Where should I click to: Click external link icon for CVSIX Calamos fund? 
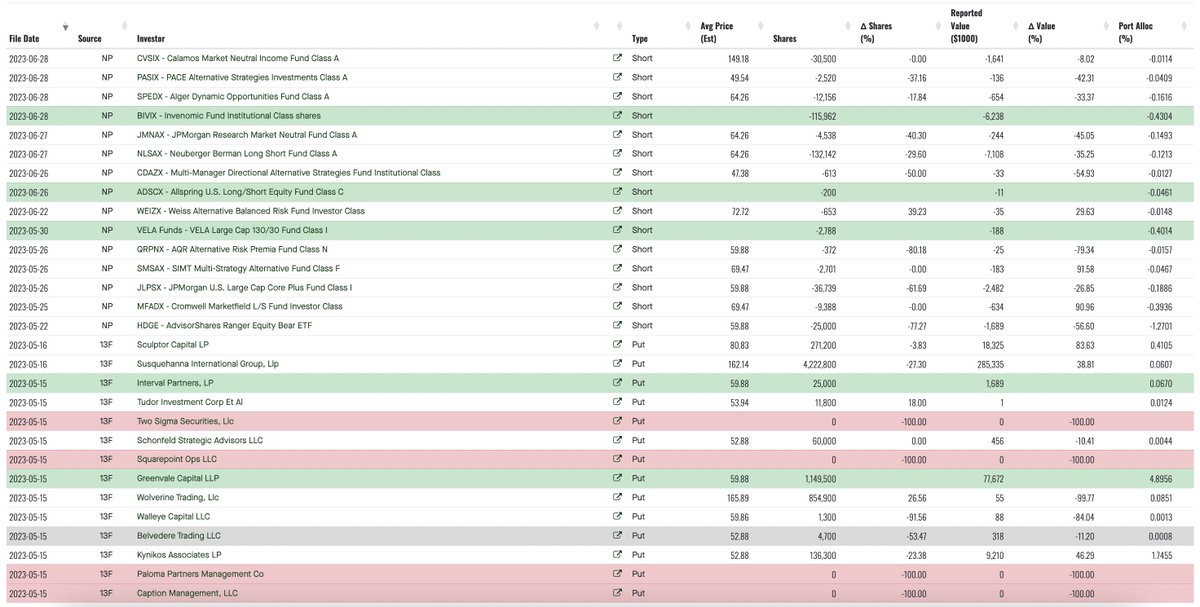tap(617, 59)
